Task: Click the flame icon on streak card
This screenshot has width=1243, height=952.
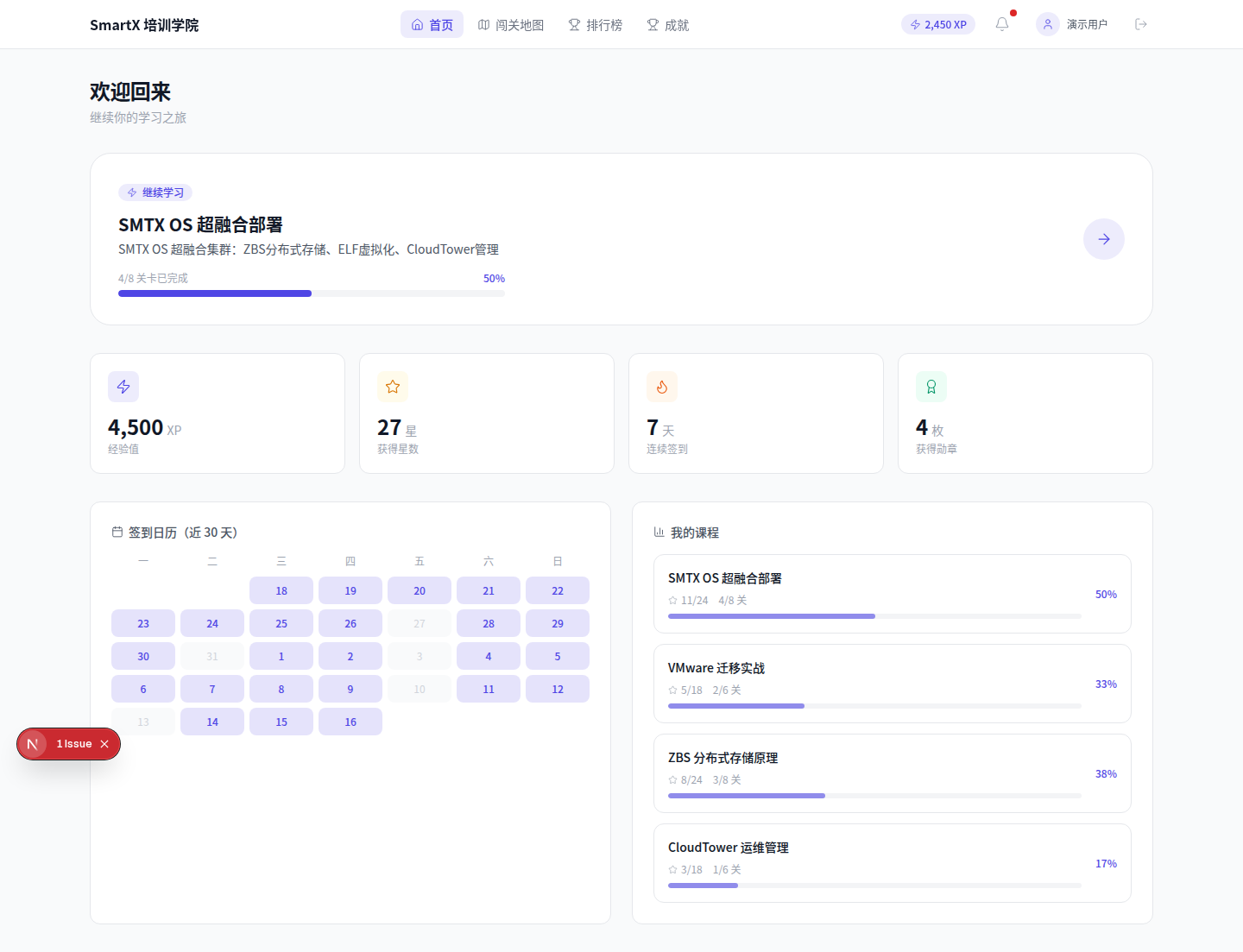Action: click(662, 387)
